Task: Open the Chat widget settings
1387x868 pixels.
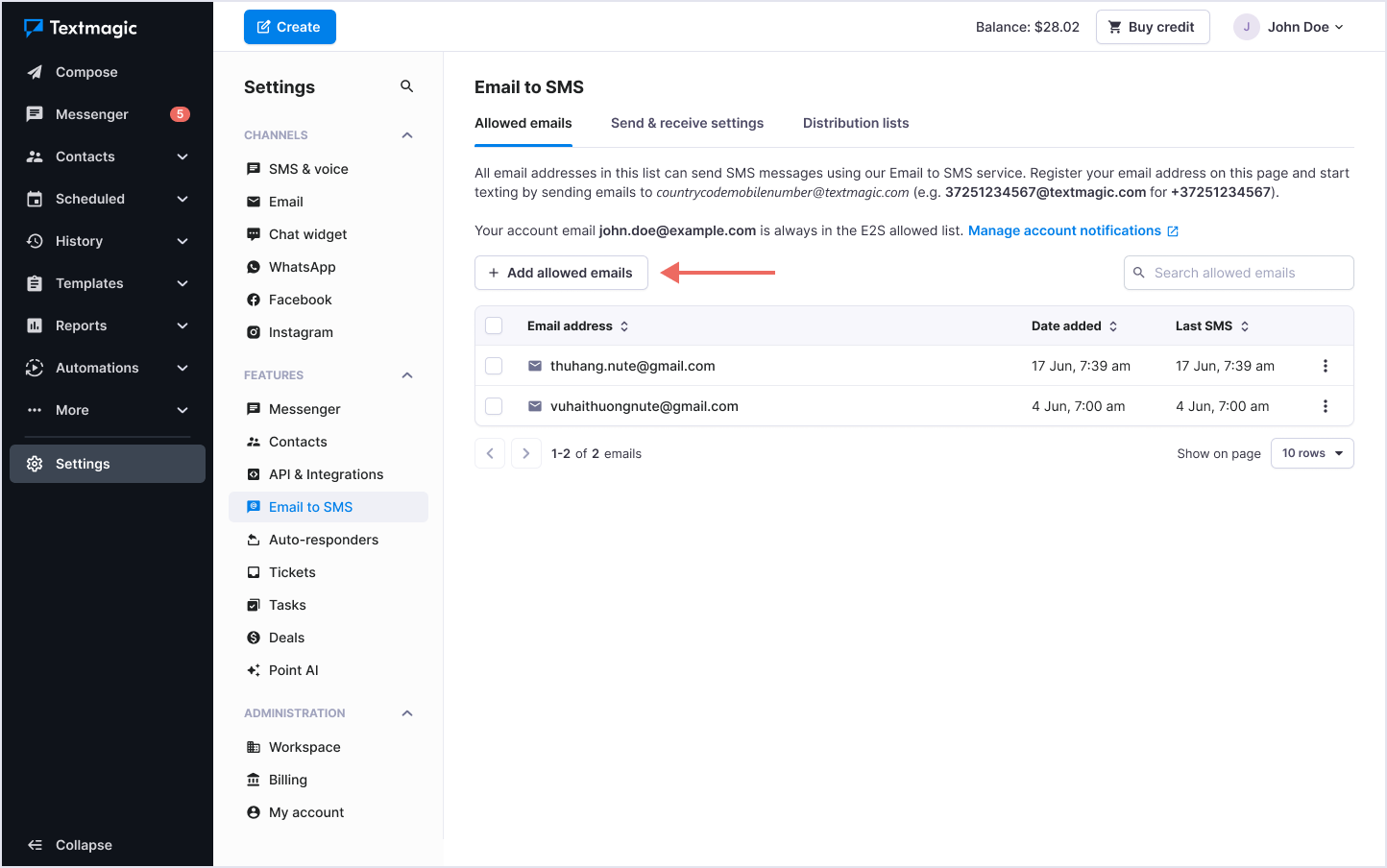Action: (307, 234)
